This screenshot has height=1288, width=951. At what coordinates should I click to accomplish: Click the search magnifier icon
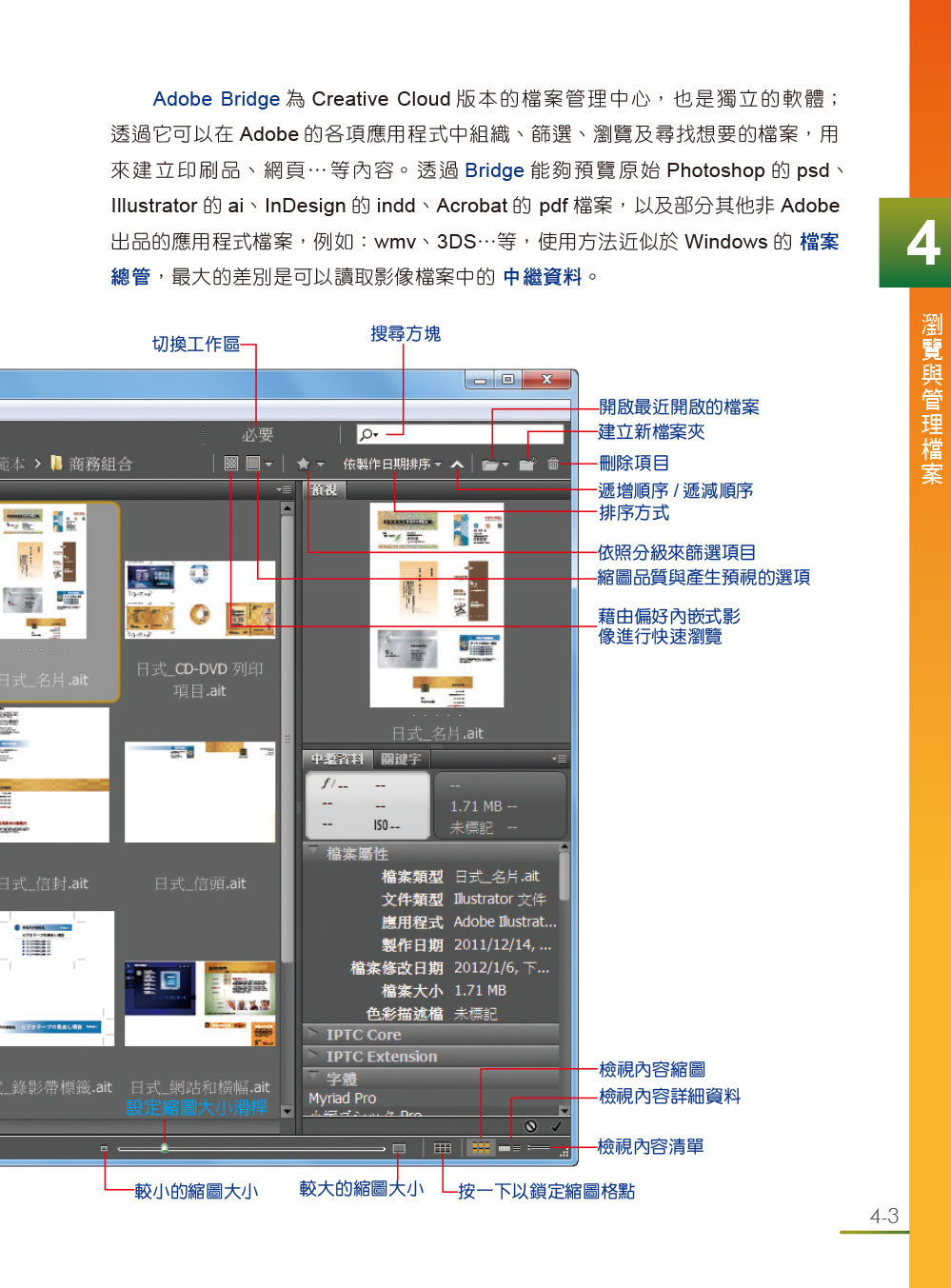367,434
